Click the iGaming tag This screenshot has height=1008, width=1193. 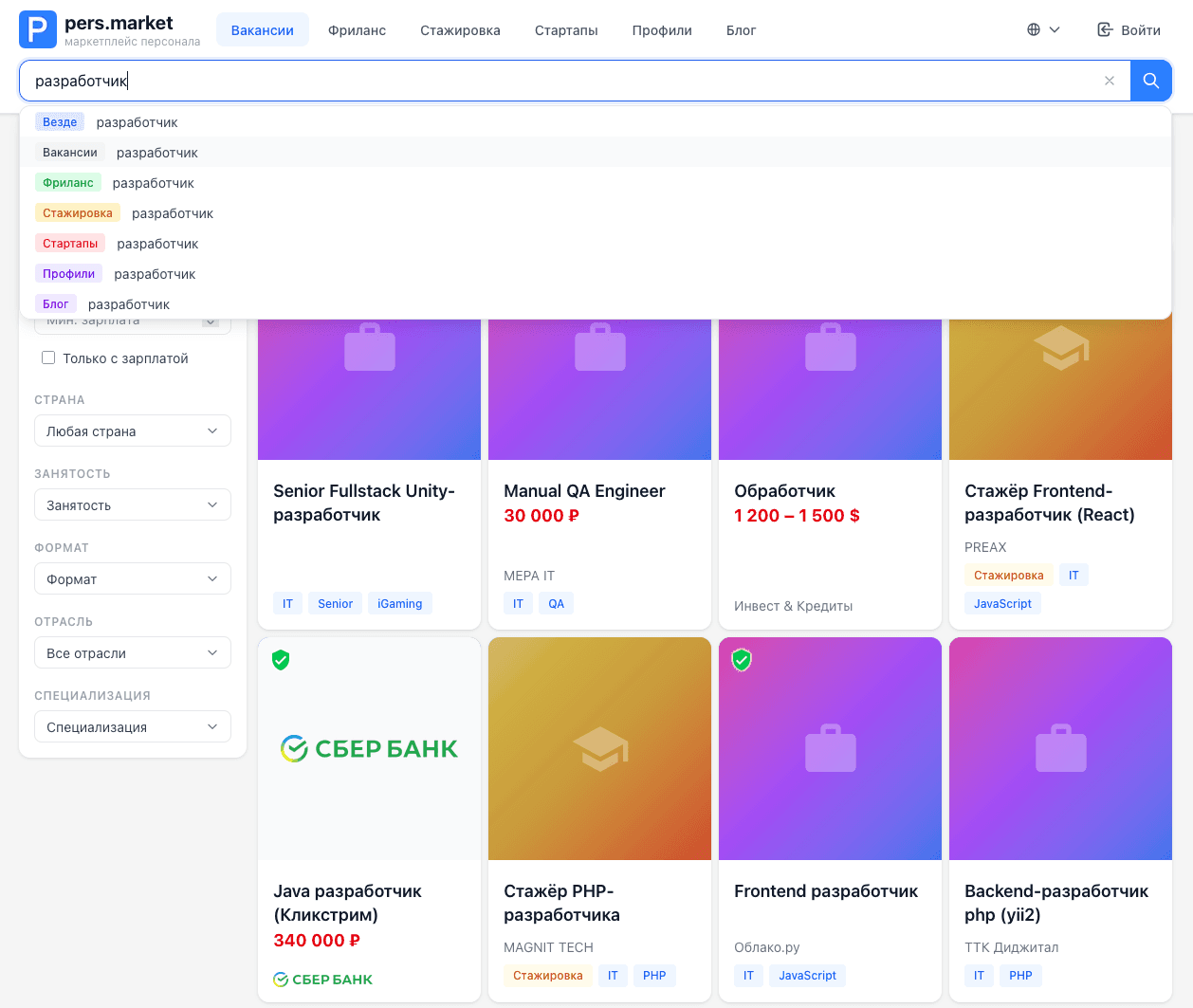(x=400, y=603)
